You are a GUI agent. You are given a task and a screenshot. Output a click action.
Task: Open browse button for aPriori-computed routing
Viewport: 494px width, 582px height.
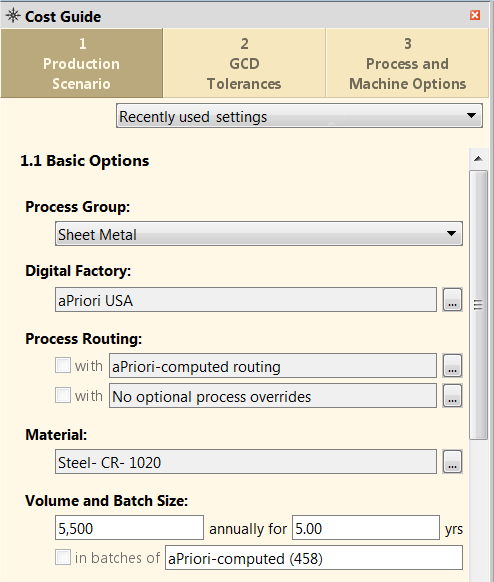tap(452, 366)
